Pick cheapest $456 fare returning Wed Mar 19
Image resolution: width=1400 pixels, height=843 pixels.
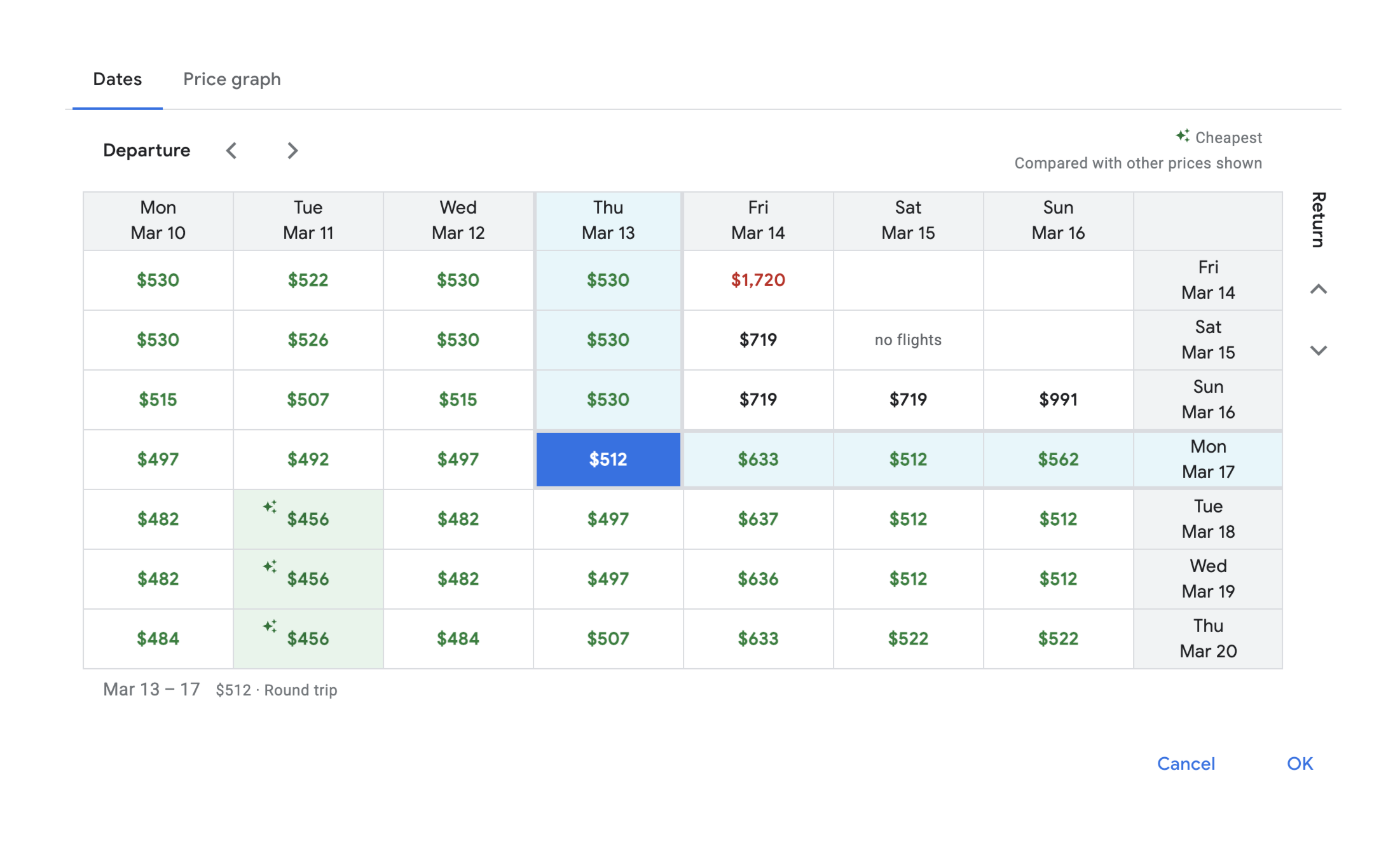(x=308, y=579)
